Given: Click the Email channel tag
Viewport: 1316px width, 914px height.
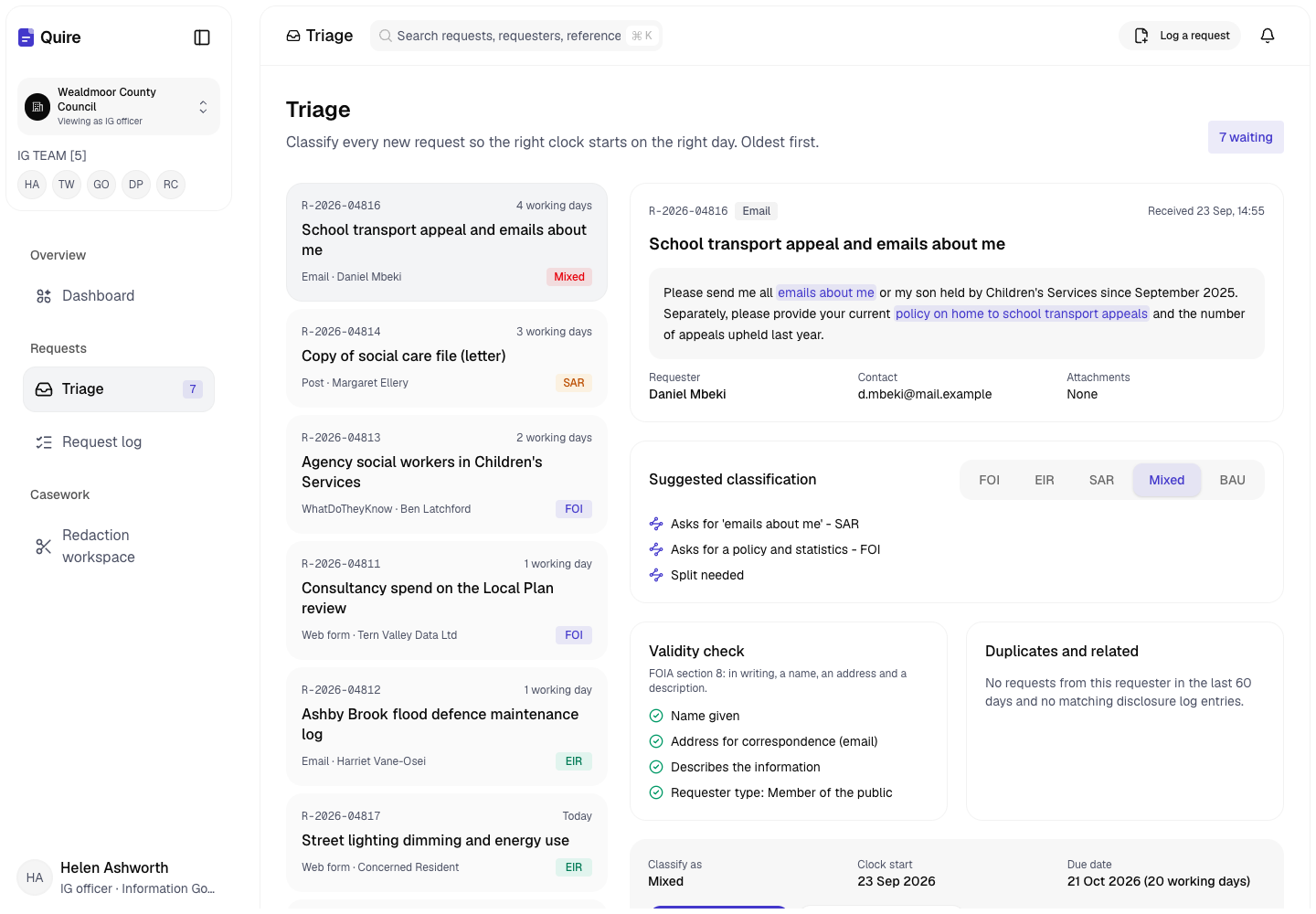Looking at the screenshot, I should tap(757, 211).
